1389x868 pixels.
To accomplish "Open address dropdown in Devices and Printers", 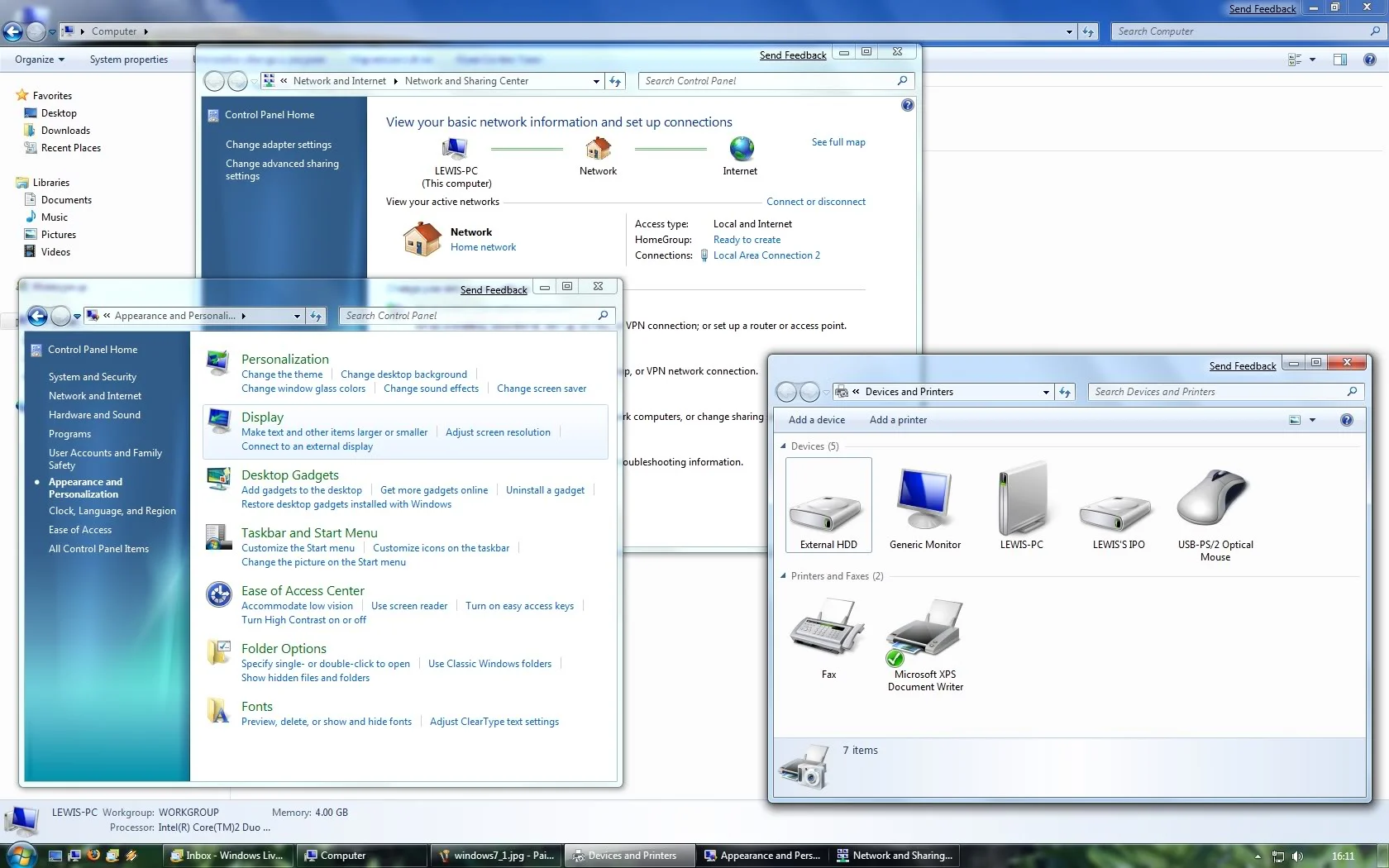I will 1046,392.
